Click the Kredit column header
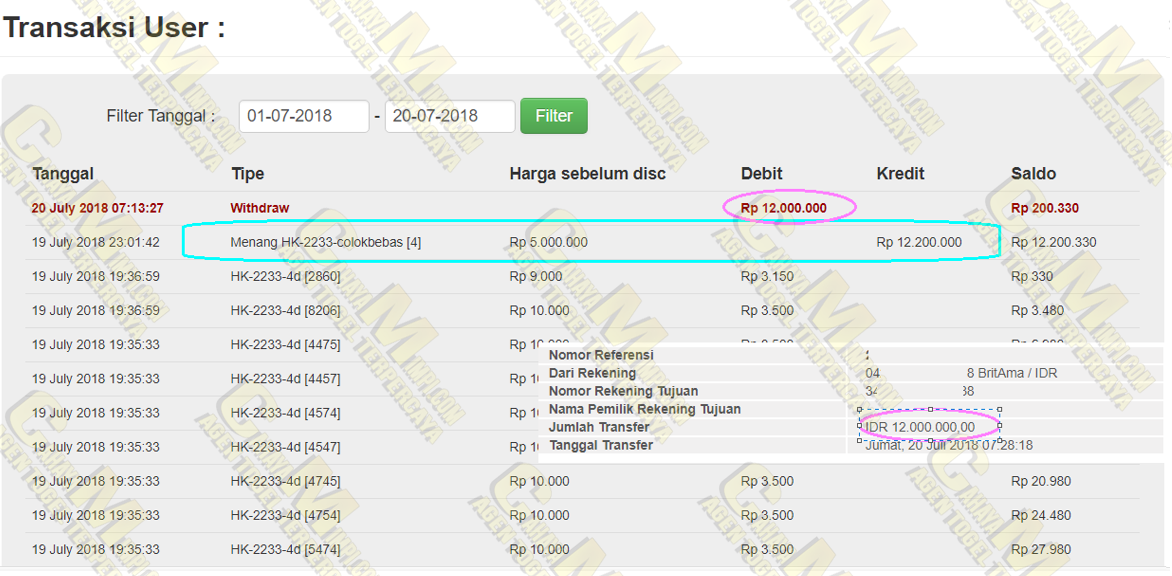This screenshot has height=576, width=1172. point(900,174)
